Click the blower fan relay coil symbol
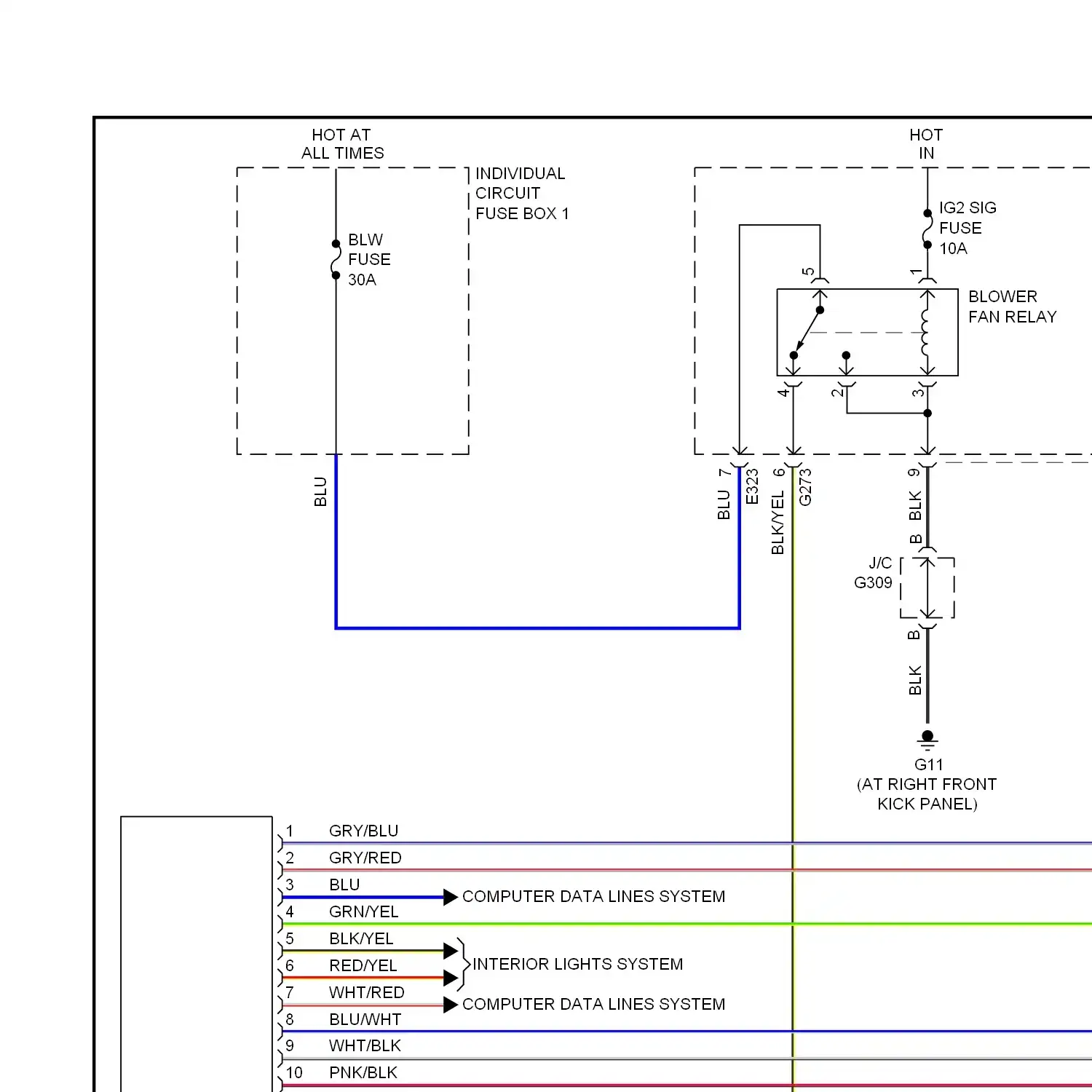The width and height of the screenshot is (1092, 1092). click(x=926, y=332)
